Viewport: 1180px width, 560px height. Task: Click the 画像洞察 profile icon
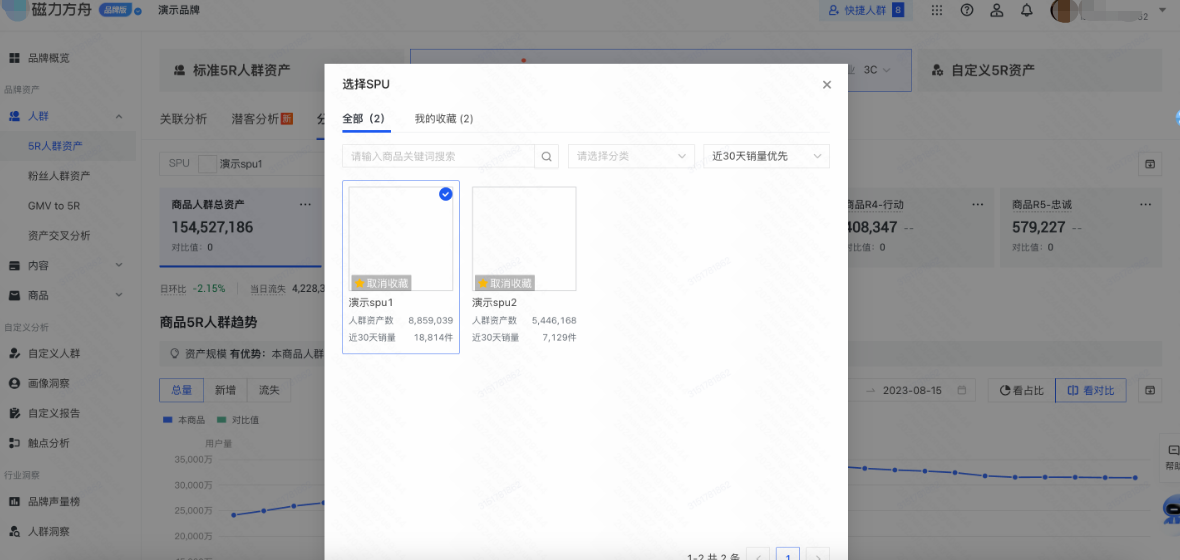[14, 383]
